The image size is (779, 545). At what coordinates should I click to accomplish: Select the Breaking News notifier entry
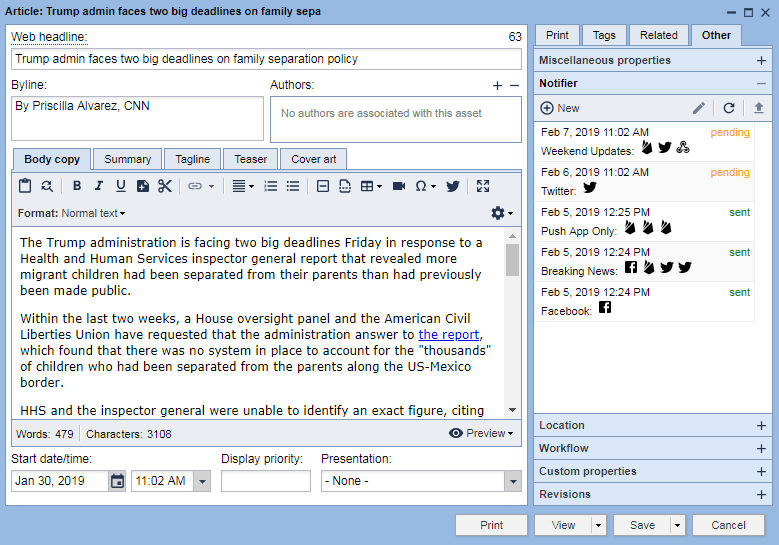coord(645,262)
